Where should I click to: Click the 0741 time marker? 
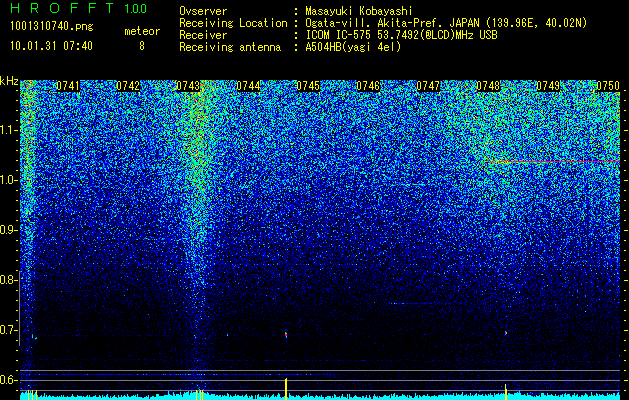click(x=68, y=86)
